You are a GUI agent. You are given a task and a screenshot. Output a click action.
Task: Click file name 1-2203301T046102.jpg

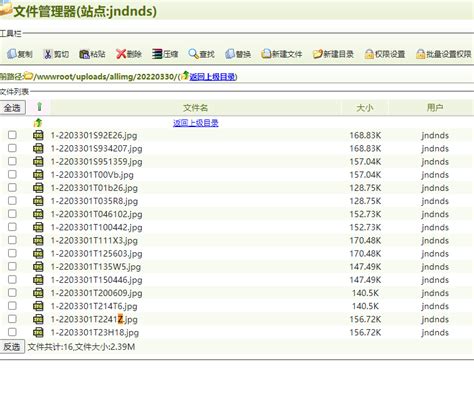(x=96, y=214)
